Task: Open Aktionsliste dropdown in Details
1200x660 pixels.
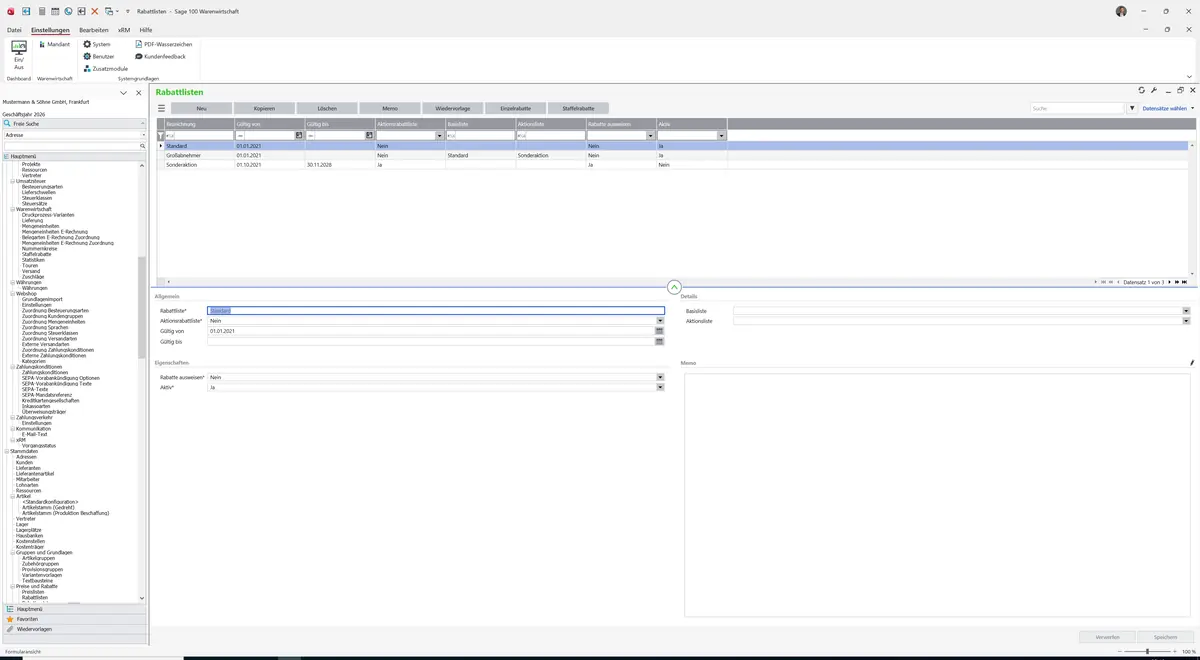Action: 1186,321
